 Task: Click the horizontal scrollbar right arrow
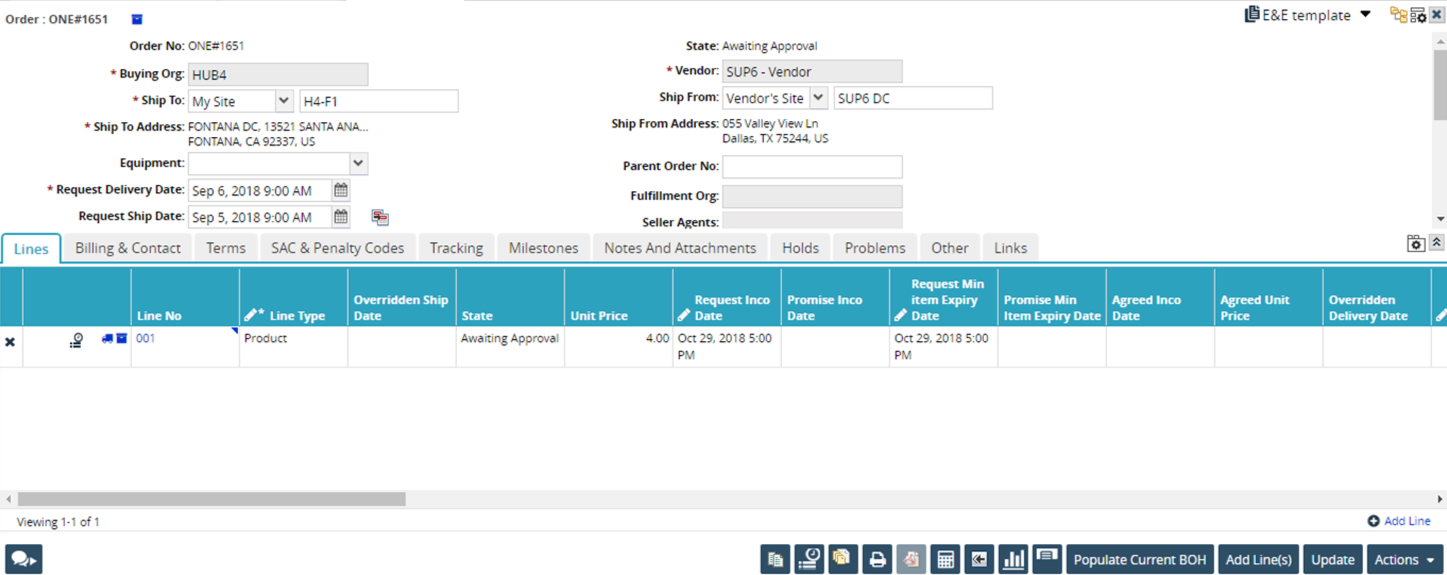(1440, 499)
